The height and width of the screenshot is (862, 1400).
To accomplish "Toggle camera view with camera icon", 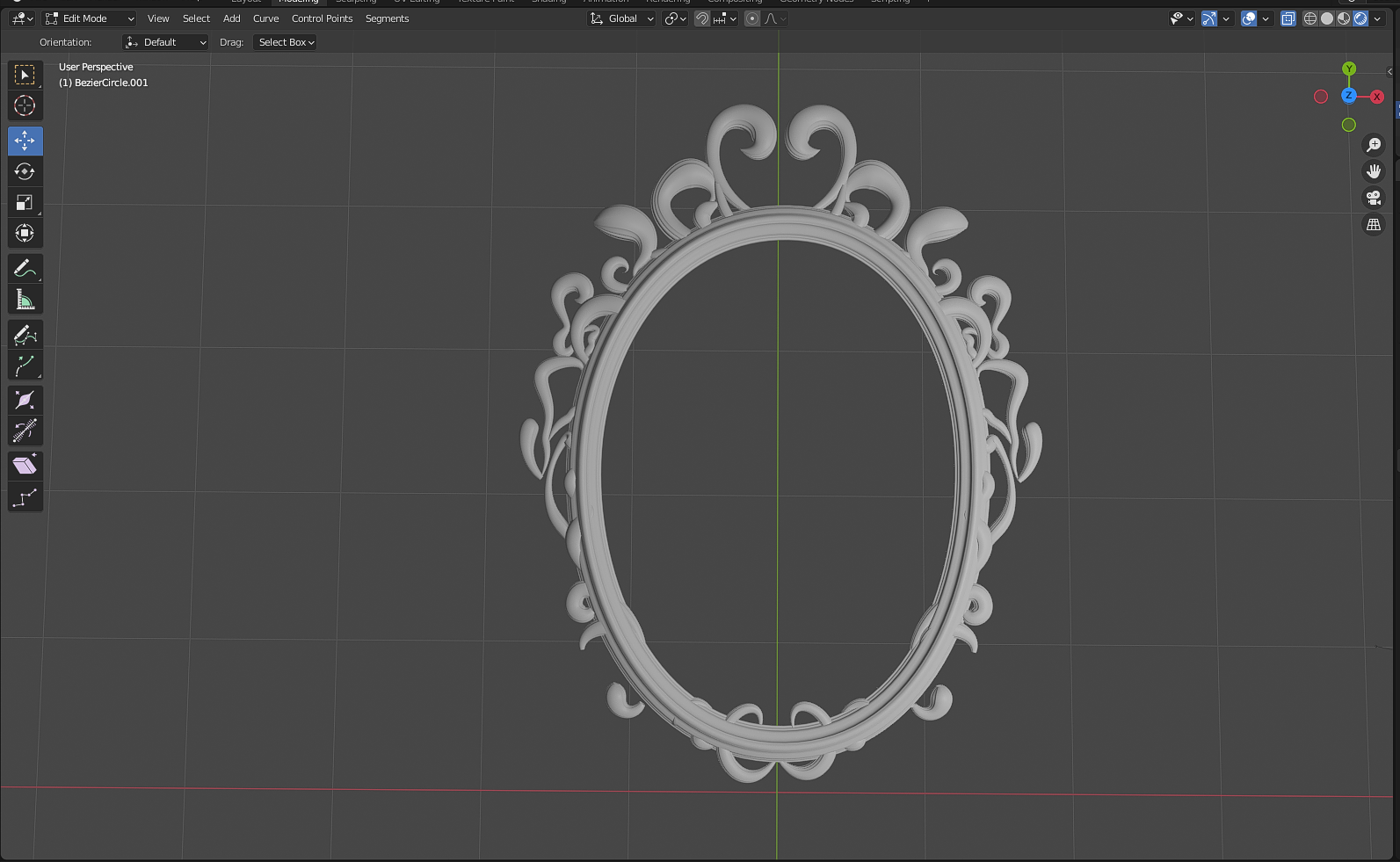I will tap(1374, 198).
